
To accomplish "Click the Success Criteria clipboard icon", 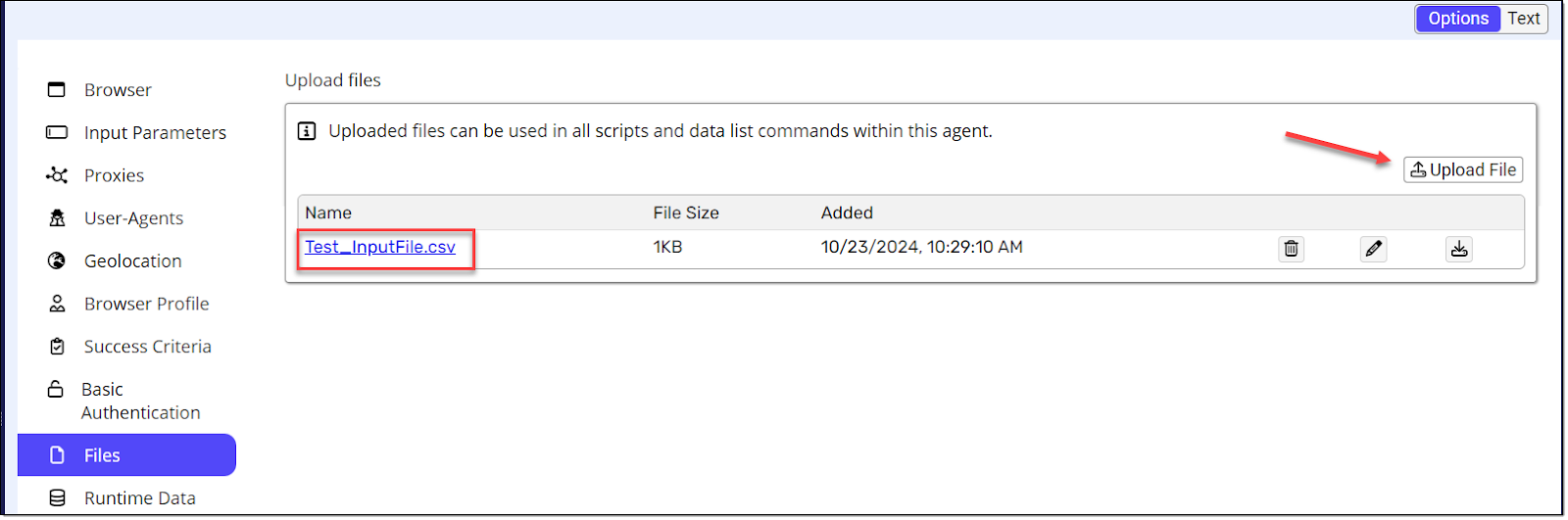I will point(57,347).
